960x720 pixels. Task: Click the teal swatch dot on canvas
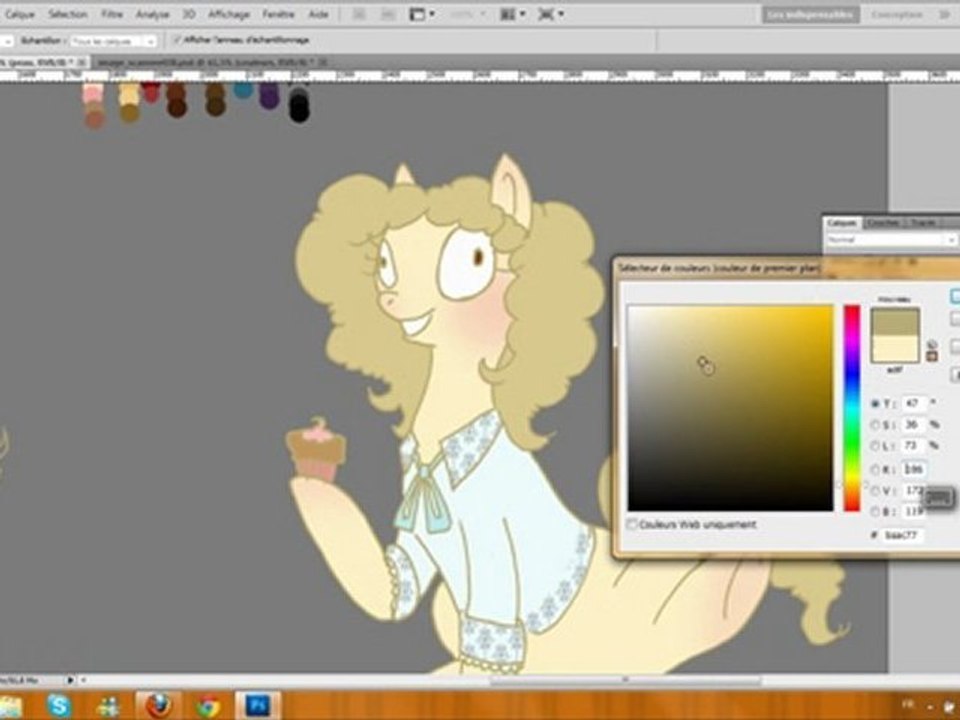[243, 91]
